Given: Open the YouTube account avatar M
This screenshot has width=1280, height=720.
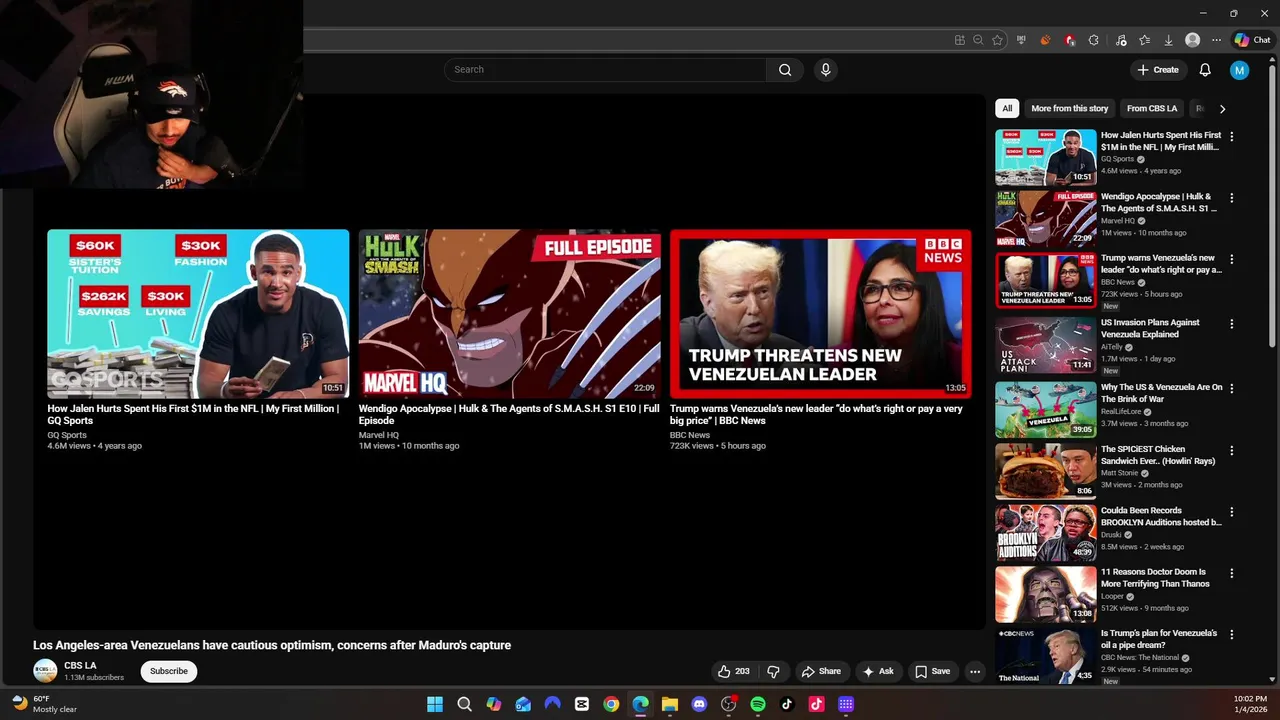Looking at the screenshot, I should [x=1240, y=70].
